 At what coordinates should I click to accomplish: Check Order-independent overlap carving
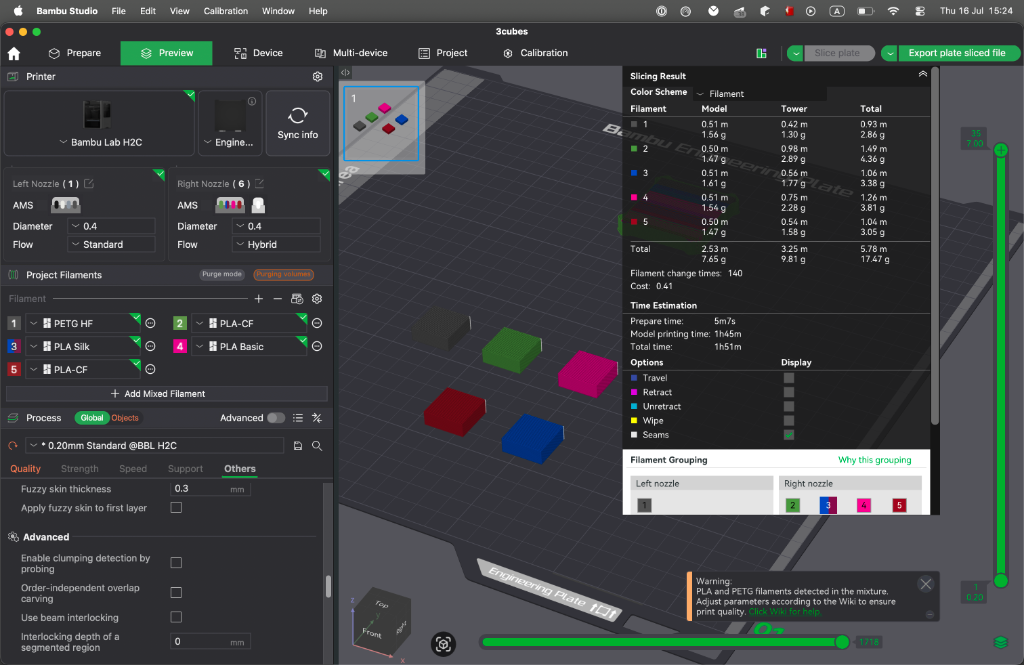coord(176,592)
